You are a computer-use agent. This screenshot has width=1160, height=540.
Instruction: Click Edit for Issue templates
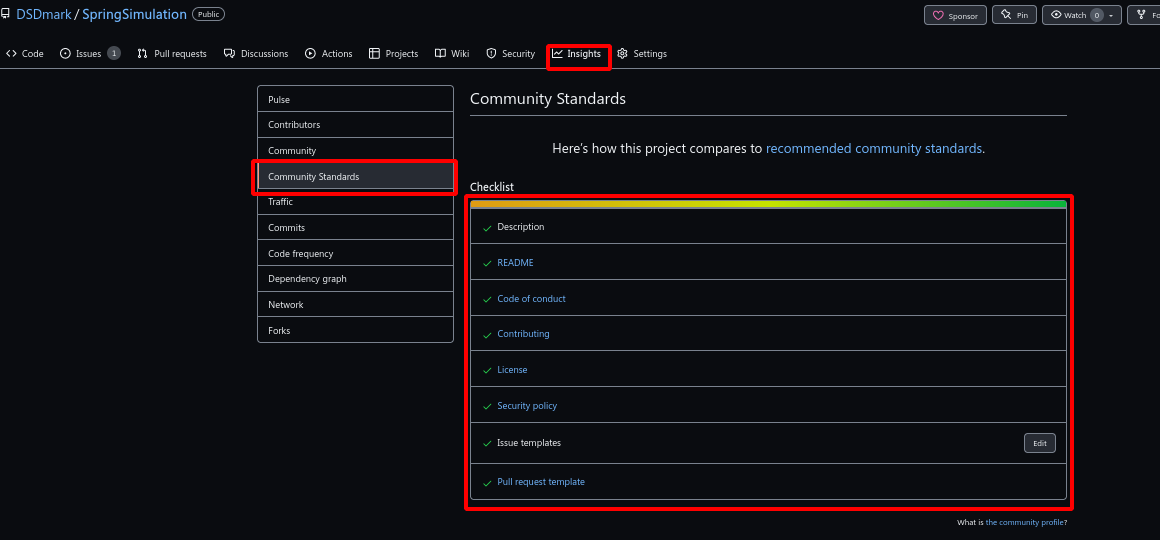pos(1039,443)
